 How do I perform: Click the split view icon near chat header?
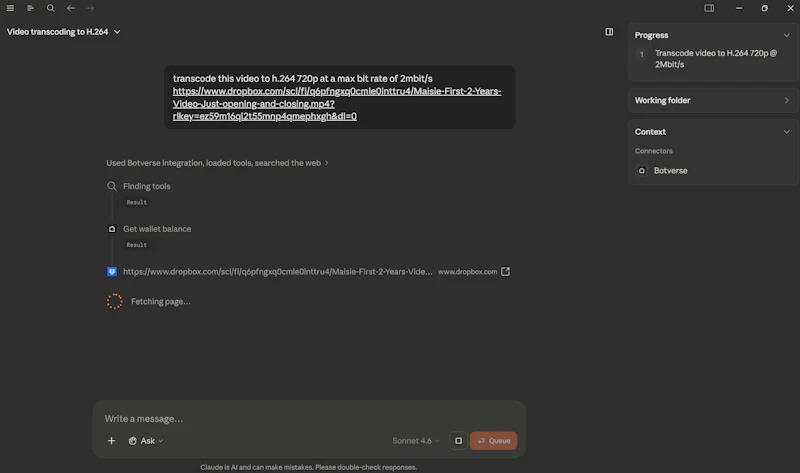tap(609, 32)
